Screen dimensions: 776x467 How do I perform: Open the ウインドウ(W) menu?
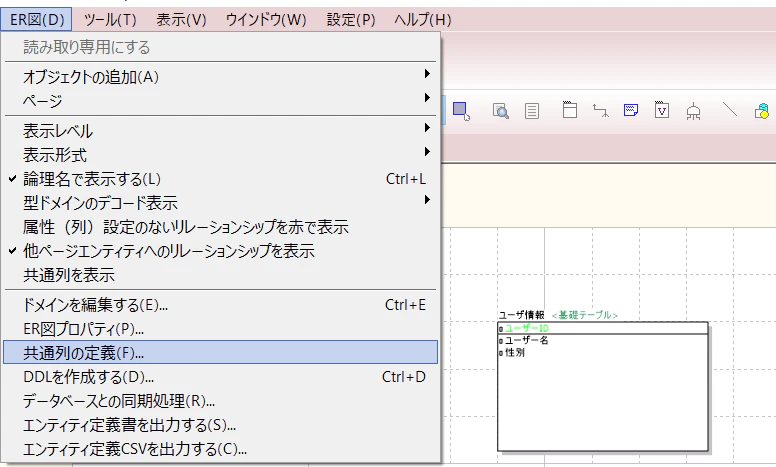click(x=266, y=20)
